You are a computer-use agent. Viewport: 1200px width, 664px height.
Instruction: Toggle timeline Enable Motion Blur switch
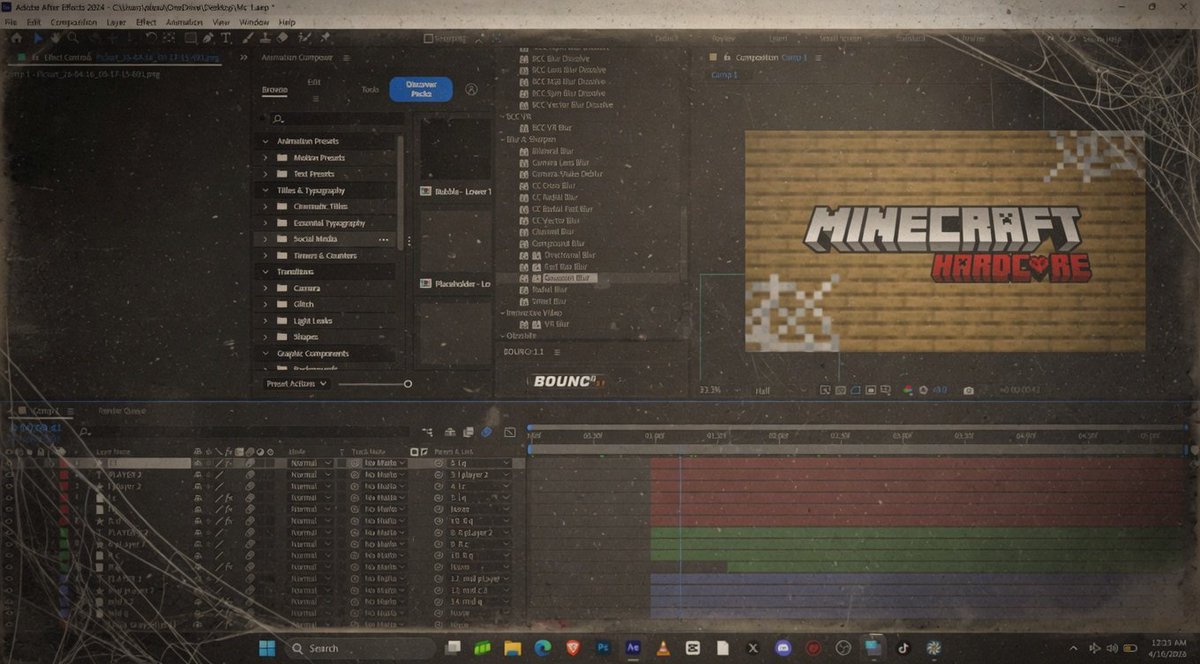487,432
